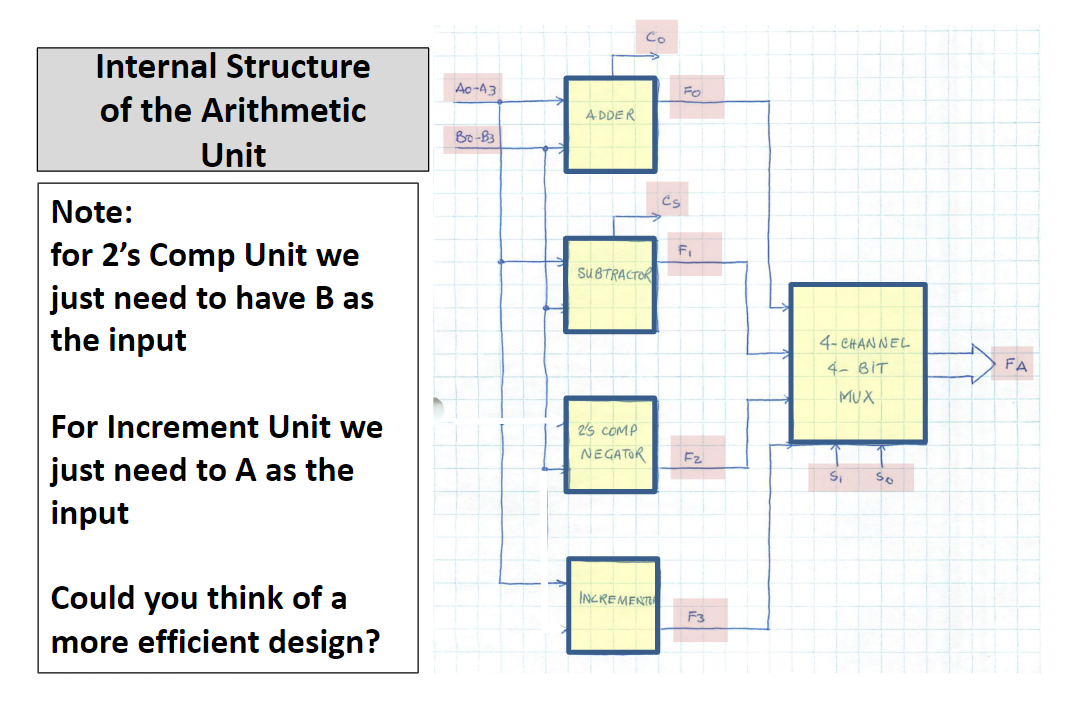
Task: Select the F2 output label
Action: coord(697,458)
